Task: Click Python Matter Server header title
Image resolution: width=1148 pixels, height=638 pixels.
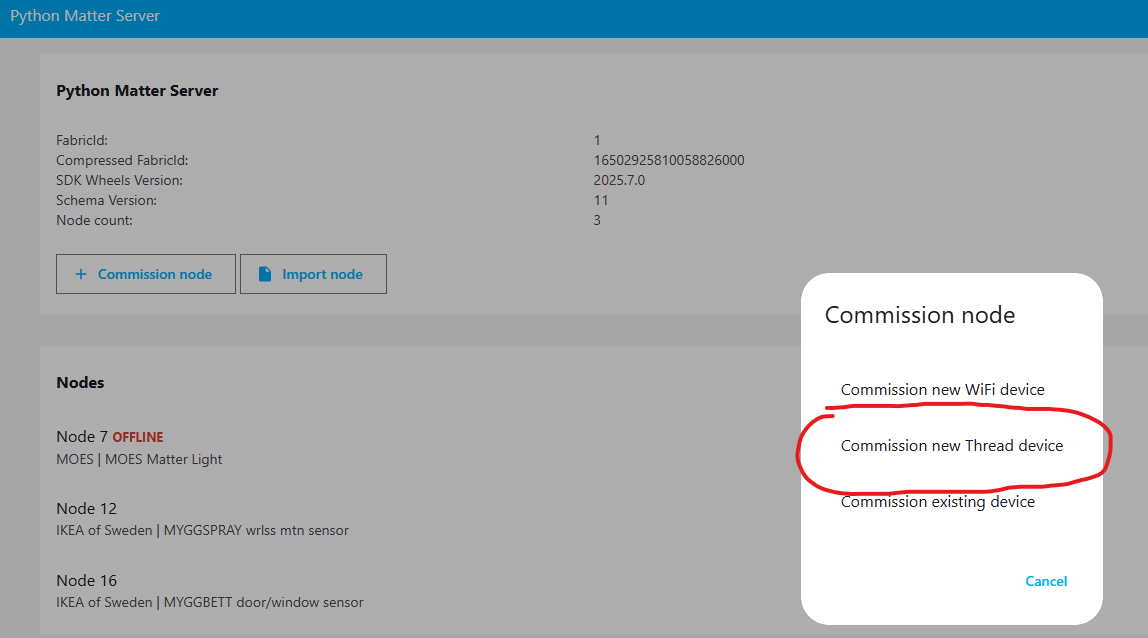Action: point(85,16)
